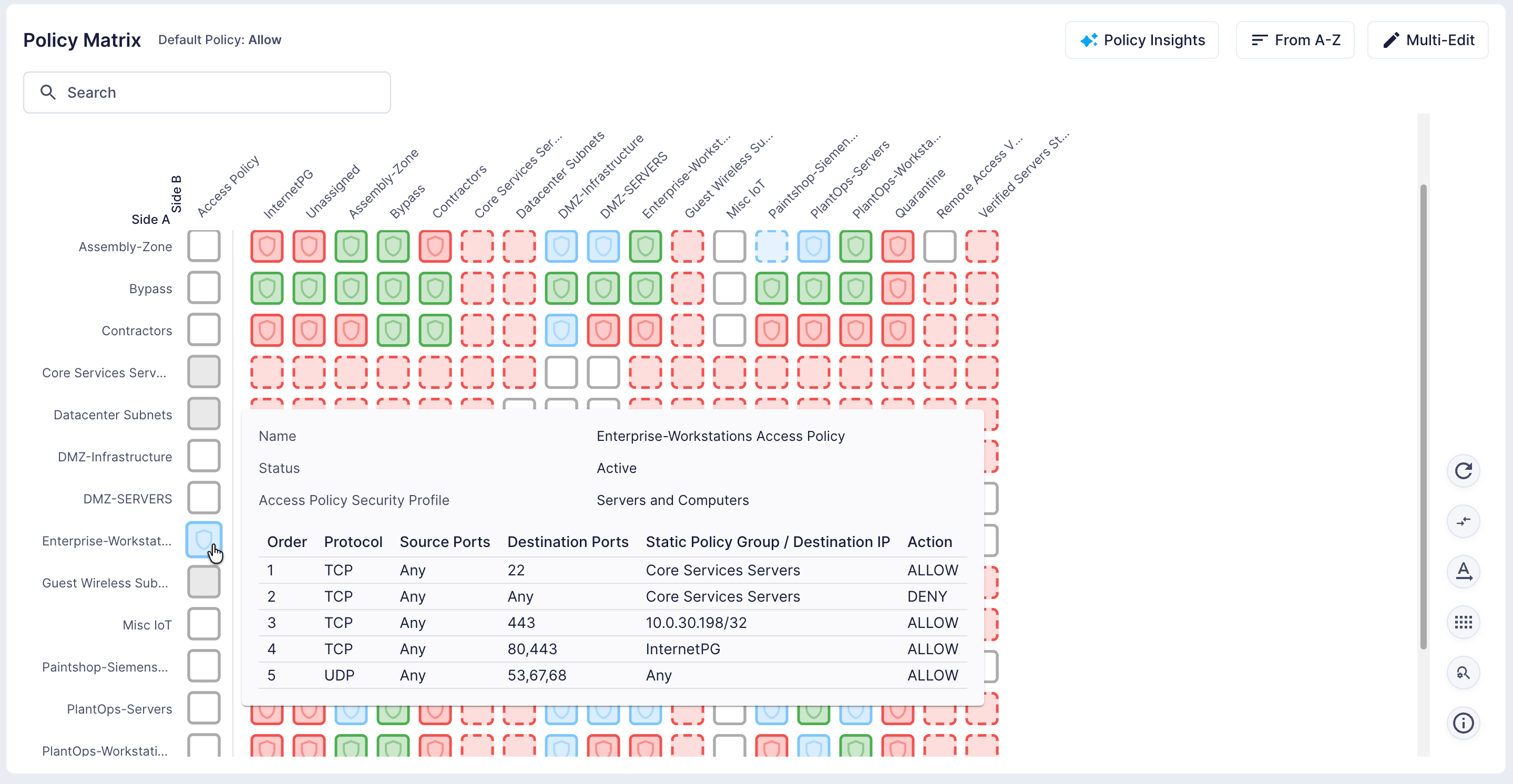Viewport: 1513px width, 784px height.
Task: Click the dotted grid icon
Action: (1463, 622)
